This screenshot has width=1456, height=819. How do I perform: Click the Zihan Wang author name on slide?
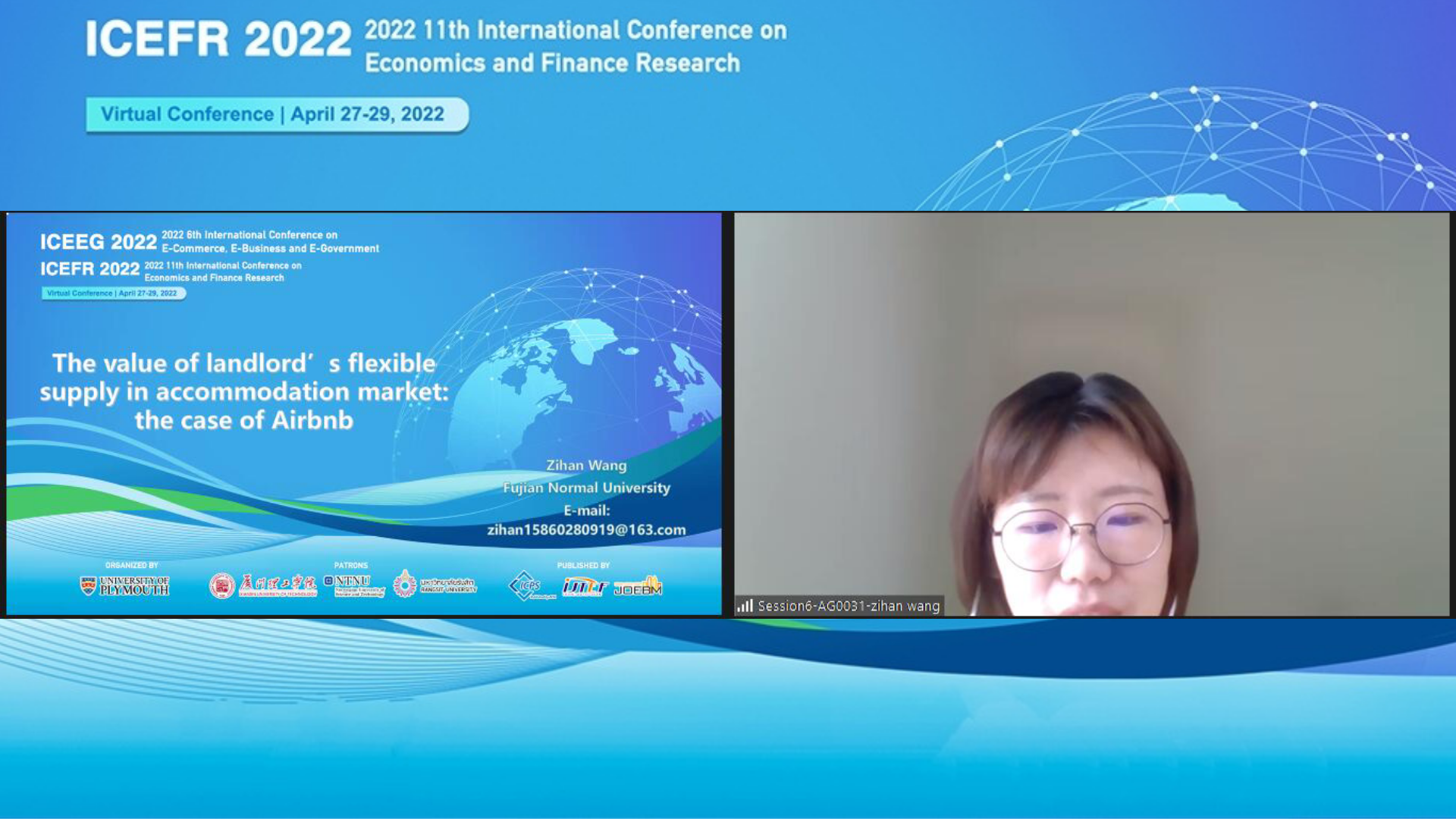click(586, 465)
